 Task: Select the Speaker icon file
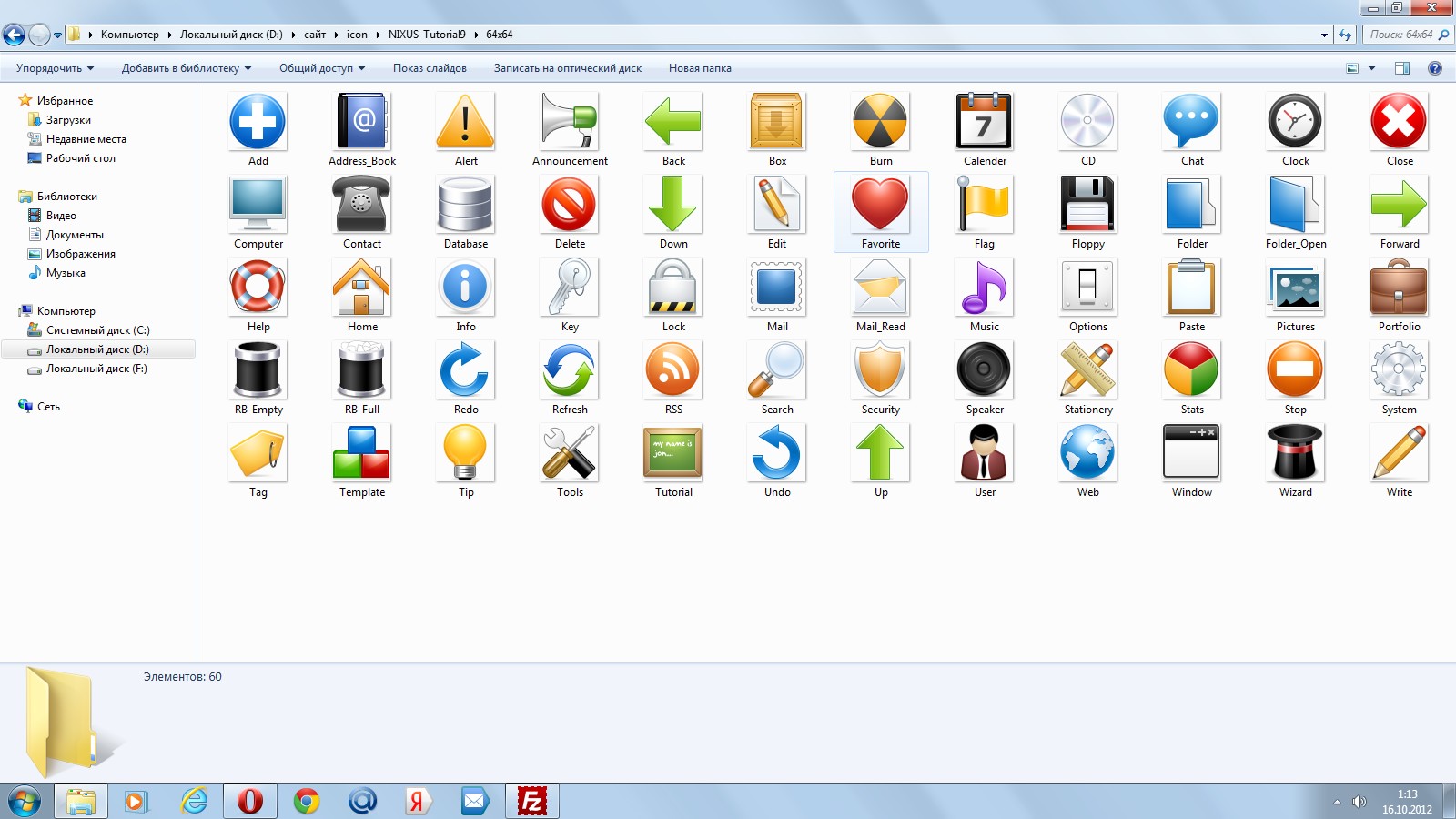point(985,379)
